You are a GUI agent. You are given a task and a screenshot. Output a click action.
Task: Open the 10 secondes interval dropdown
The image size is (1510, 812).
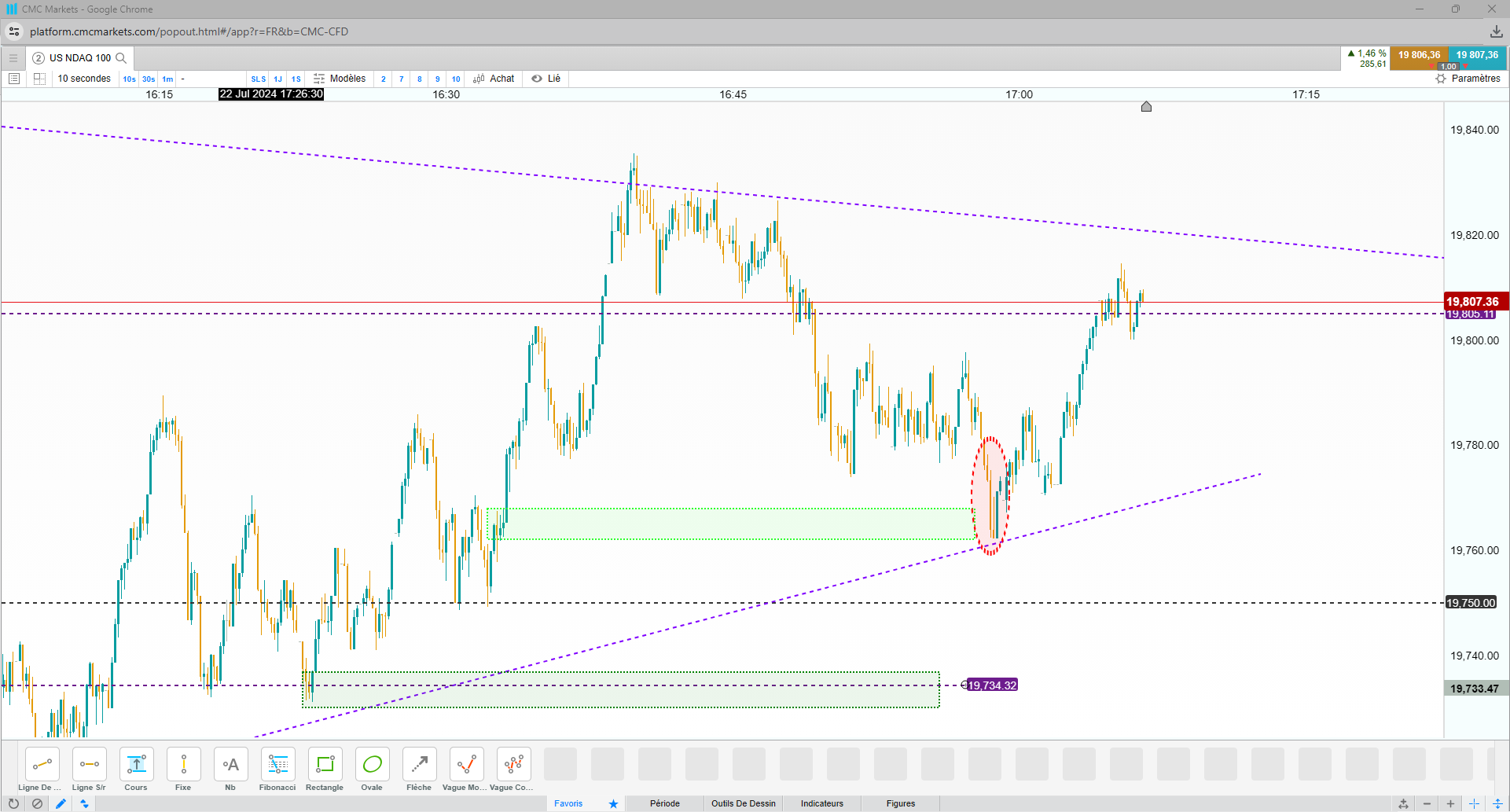84,79
